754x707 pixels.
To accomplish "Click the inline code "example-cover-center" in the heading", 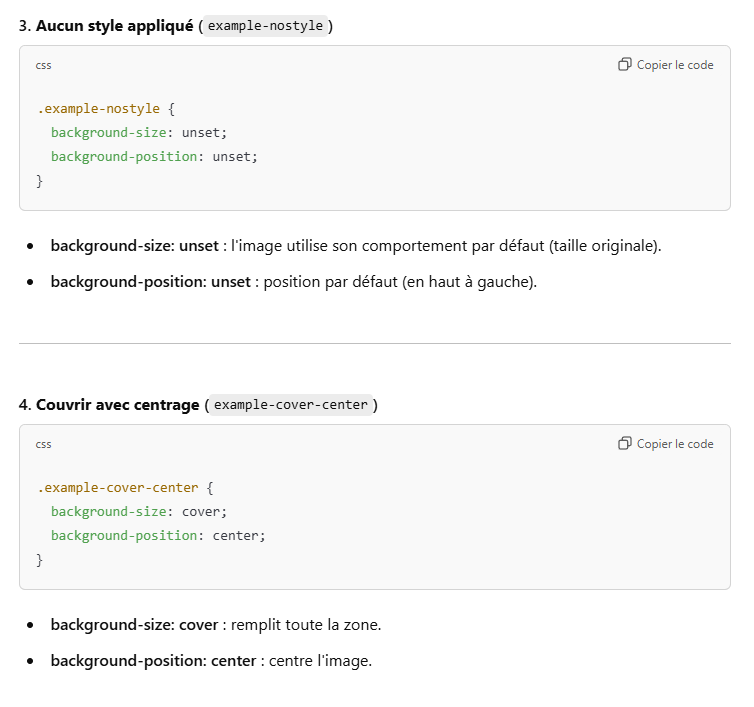I will (x=291, y=405).
